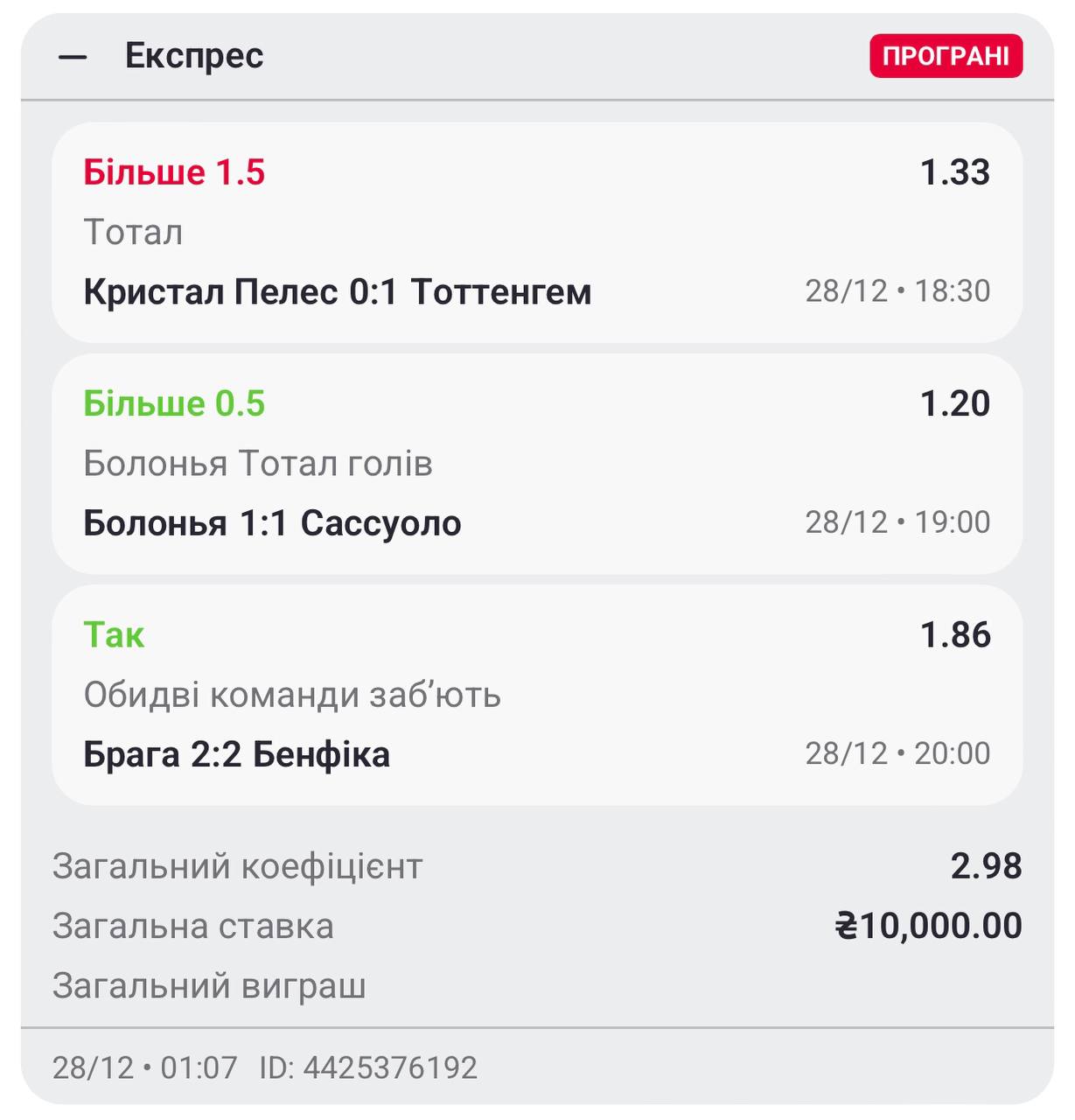Click the 1.86 odds value

954,634
